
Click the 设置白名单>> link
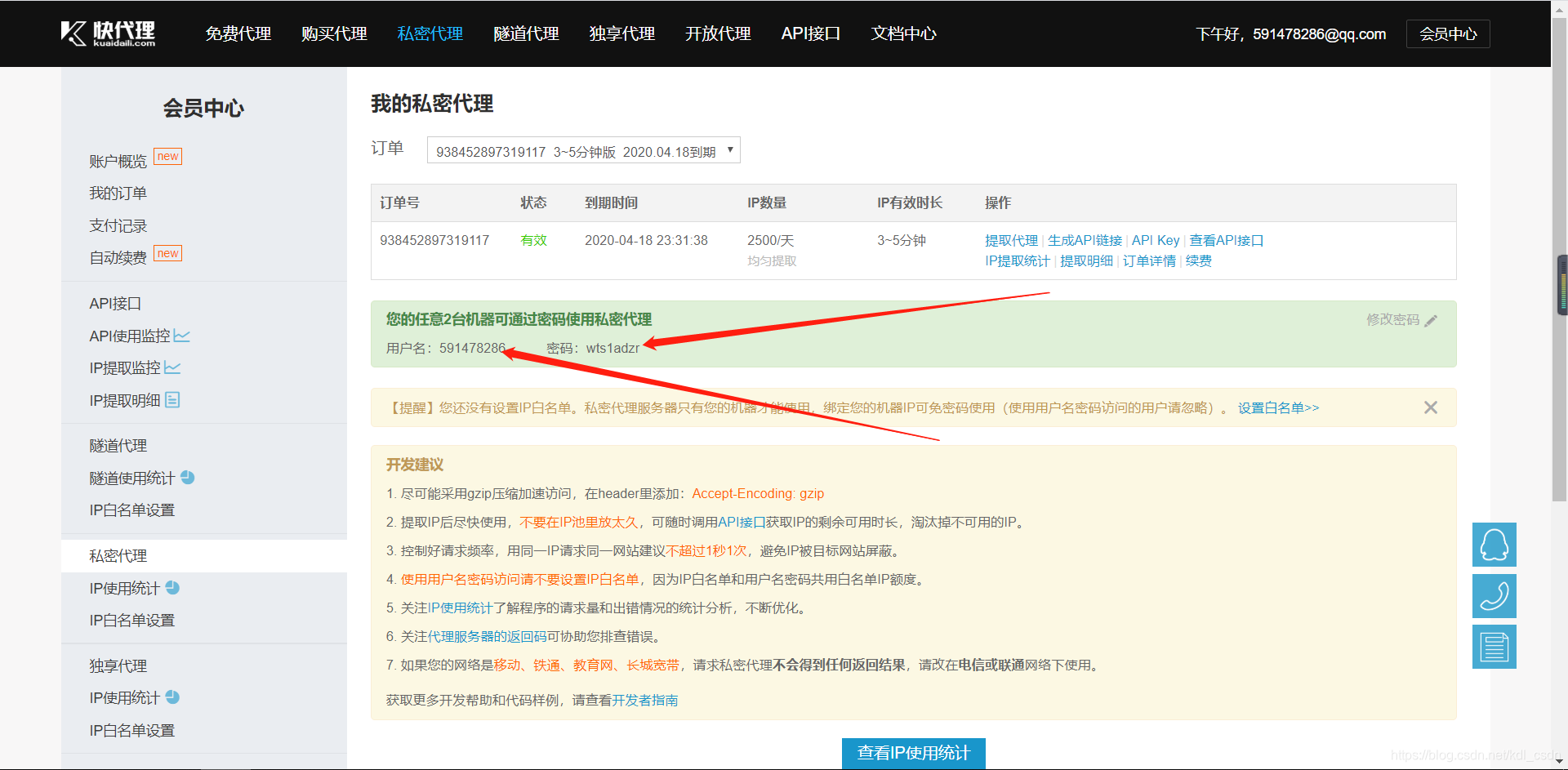point(1278,407)
